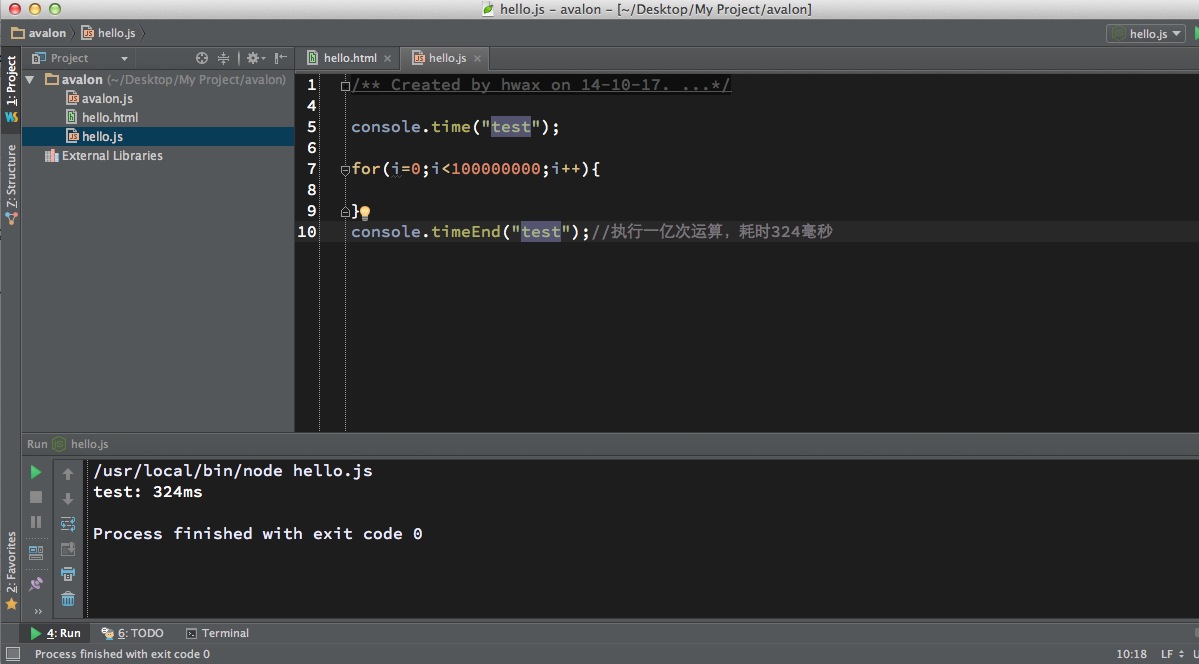
Task: Click the WS WebStorm icon in the sidebar
Action: pos(11,117)
